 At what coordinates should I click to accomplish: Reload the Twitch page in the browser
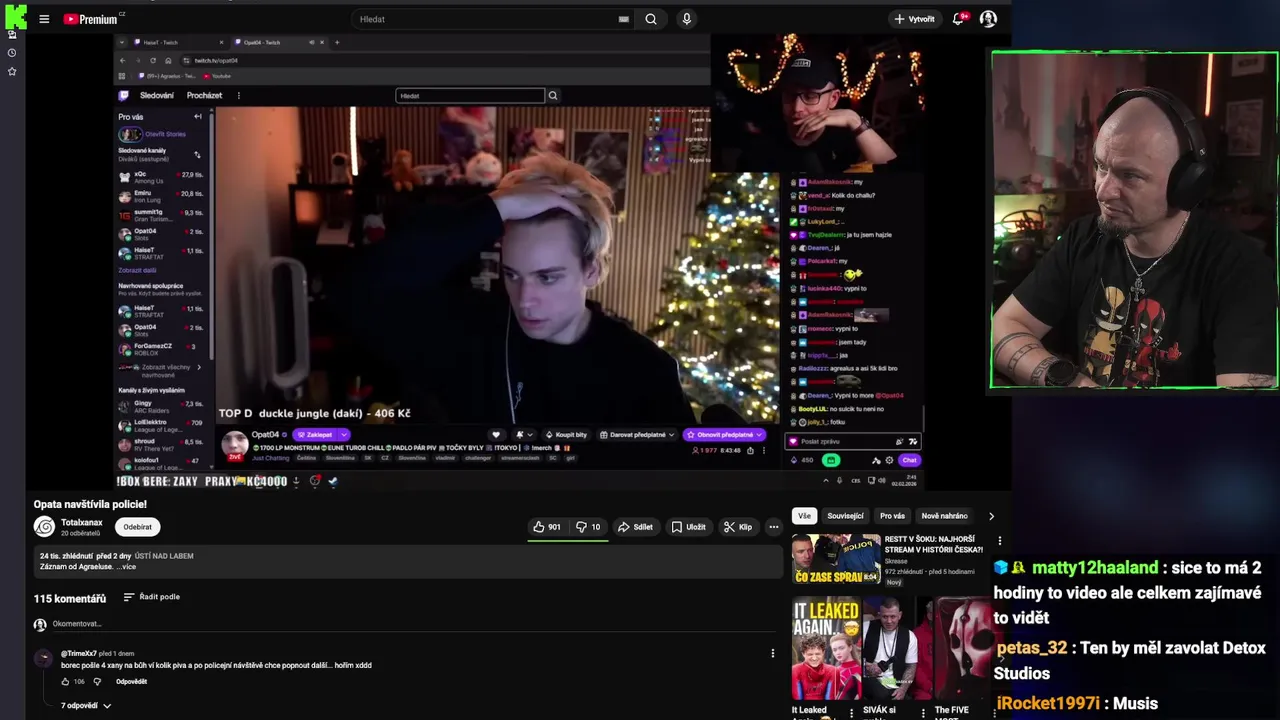152,60
